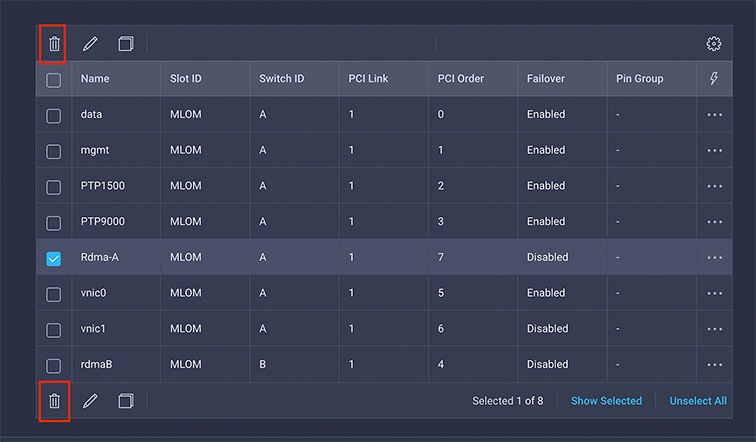
Task: Click the 'PTP9000' vNIC name
Action: [102, 221]
